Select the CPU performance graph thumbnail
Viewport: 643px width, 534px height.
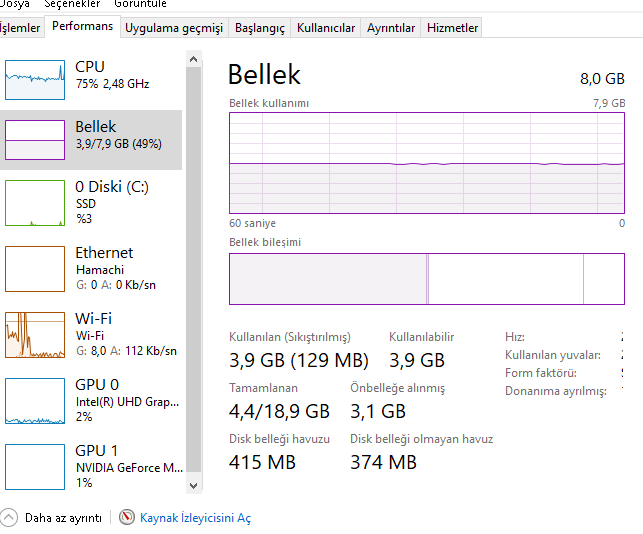click(x=35, y=79)
